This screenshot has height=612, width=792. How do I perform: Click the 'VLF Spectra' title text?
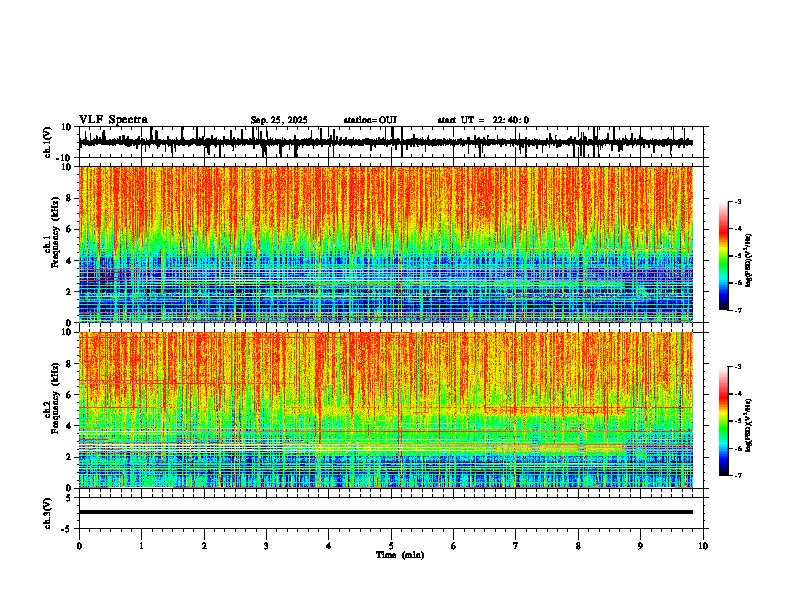(113, 120)
